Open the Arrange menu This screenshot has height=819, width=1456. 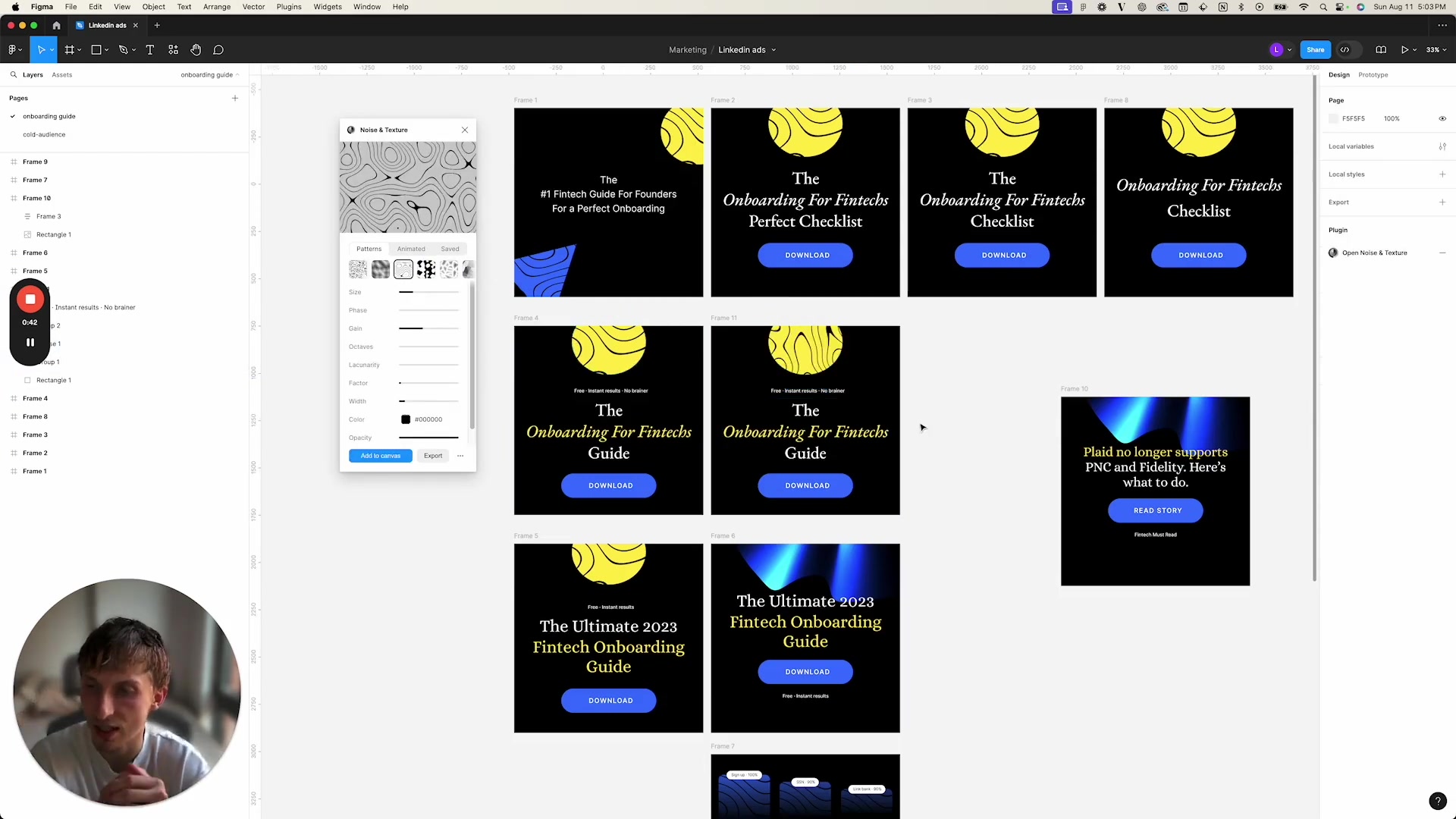217,7
